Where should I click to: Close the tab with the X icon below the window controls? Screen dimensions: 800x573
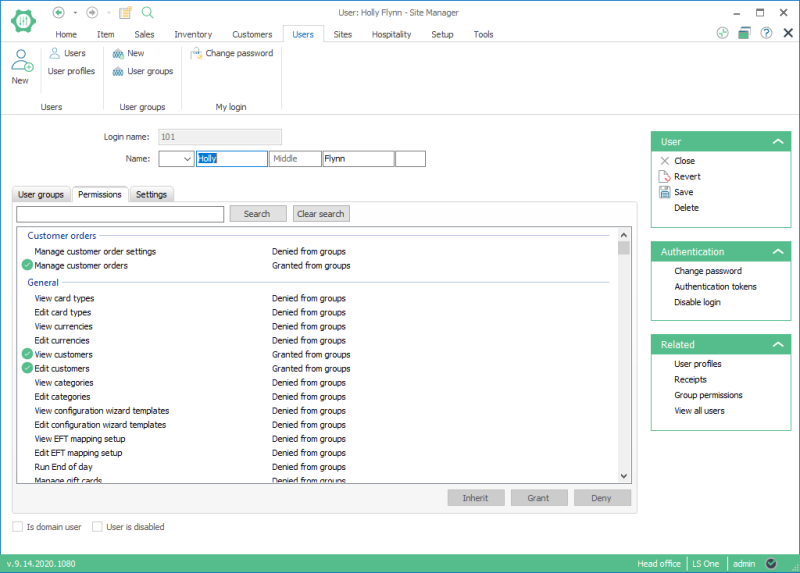click(x=788, y=33)
